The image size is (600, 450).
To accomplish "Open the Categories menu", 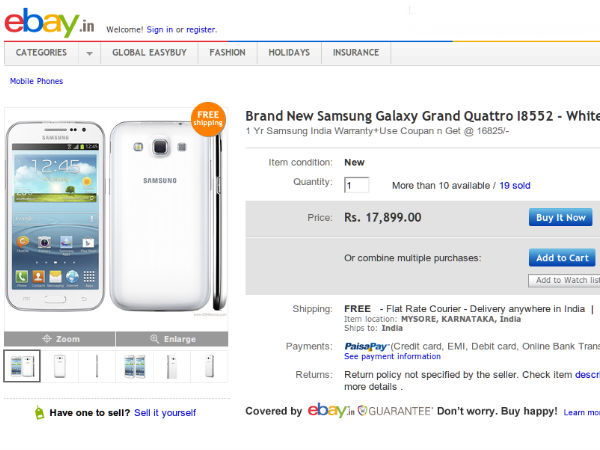I will coord(41,53).
